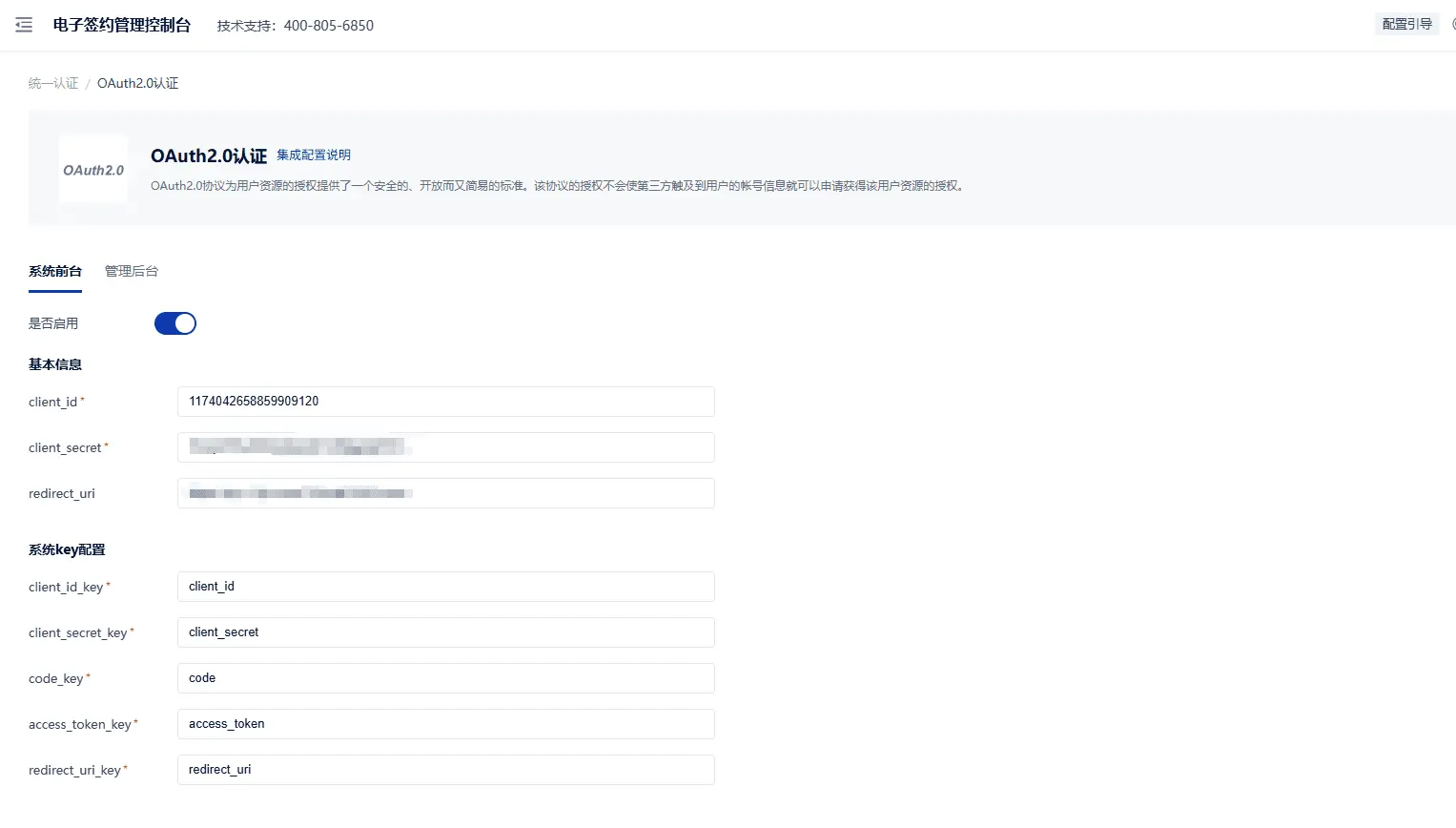Select the client_id_key input field
The image size is (1456, 828).
[x=445, y=587]
